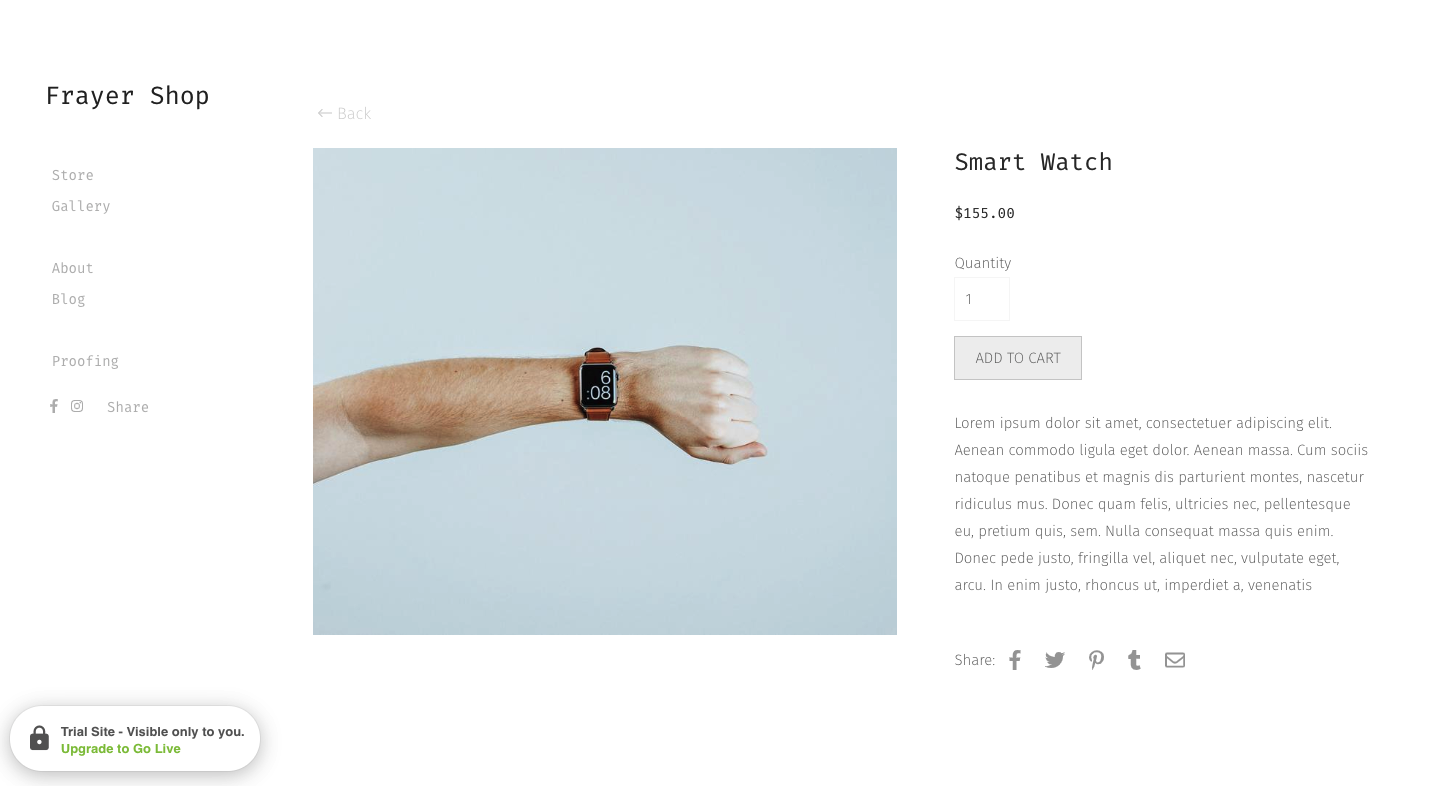Add Smart Watch to cart
Image resolution: width=1439 pixels, height=786 pixels.
tap(1018, 358)
